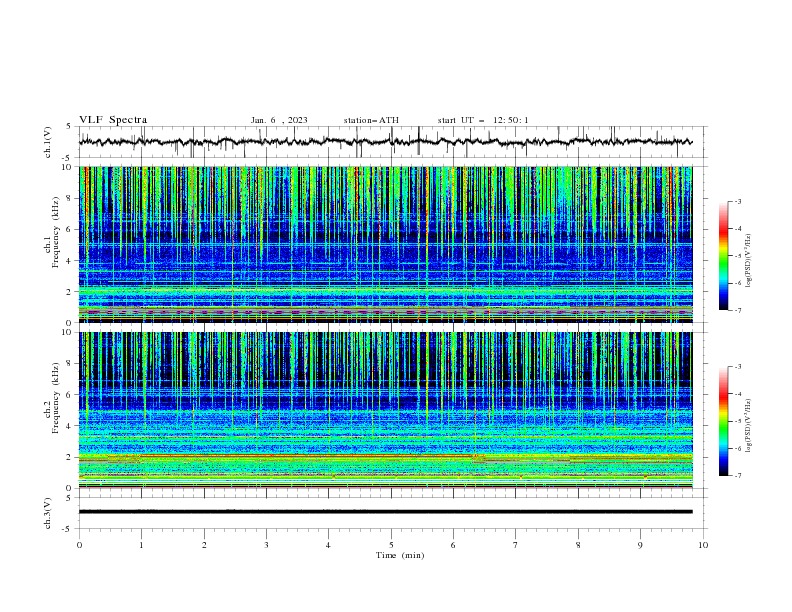Click the ch.1 colorbar "log(PSD)(V²/Hz)" label
792x612 pixels.
click(749, 261)
